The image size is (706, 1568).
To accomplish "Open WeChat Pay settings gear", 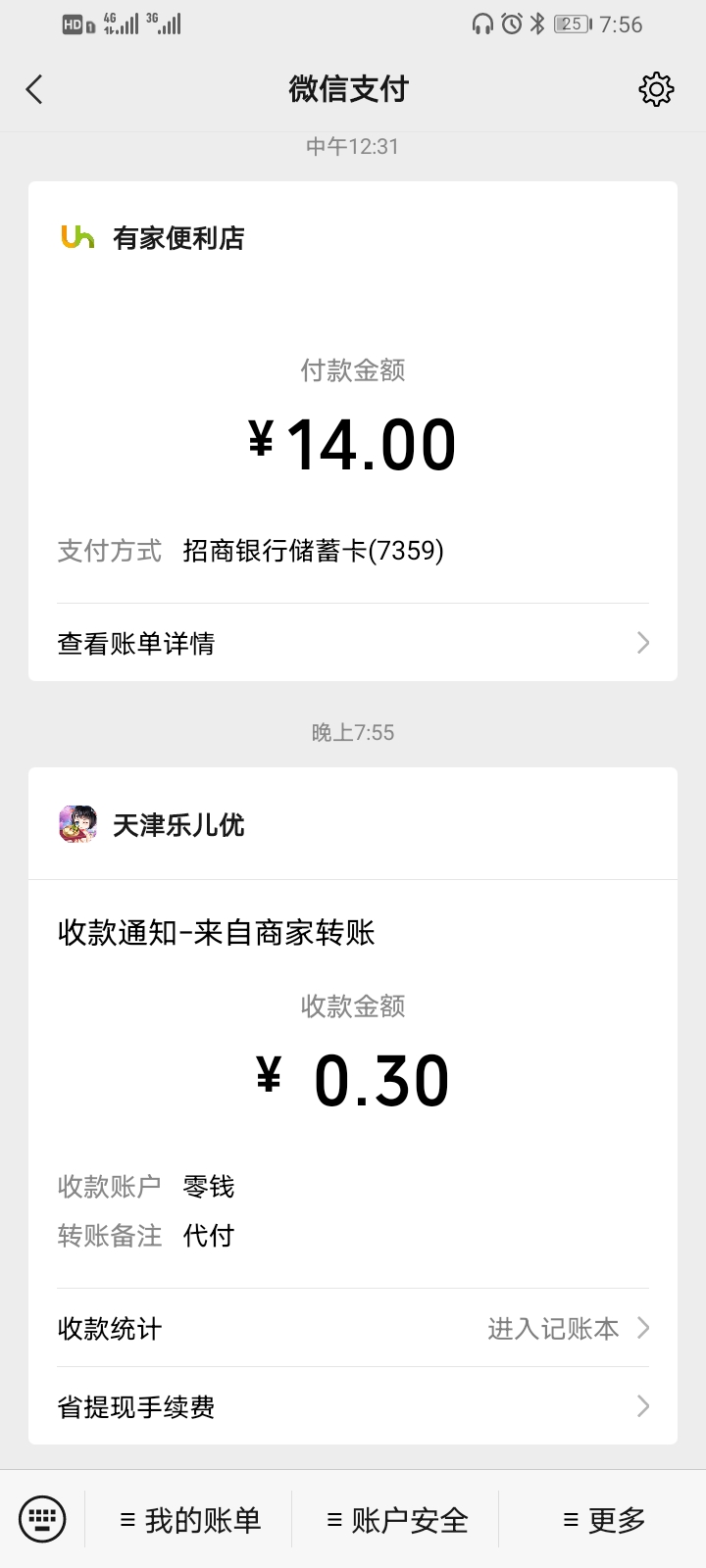I will 656,89.
